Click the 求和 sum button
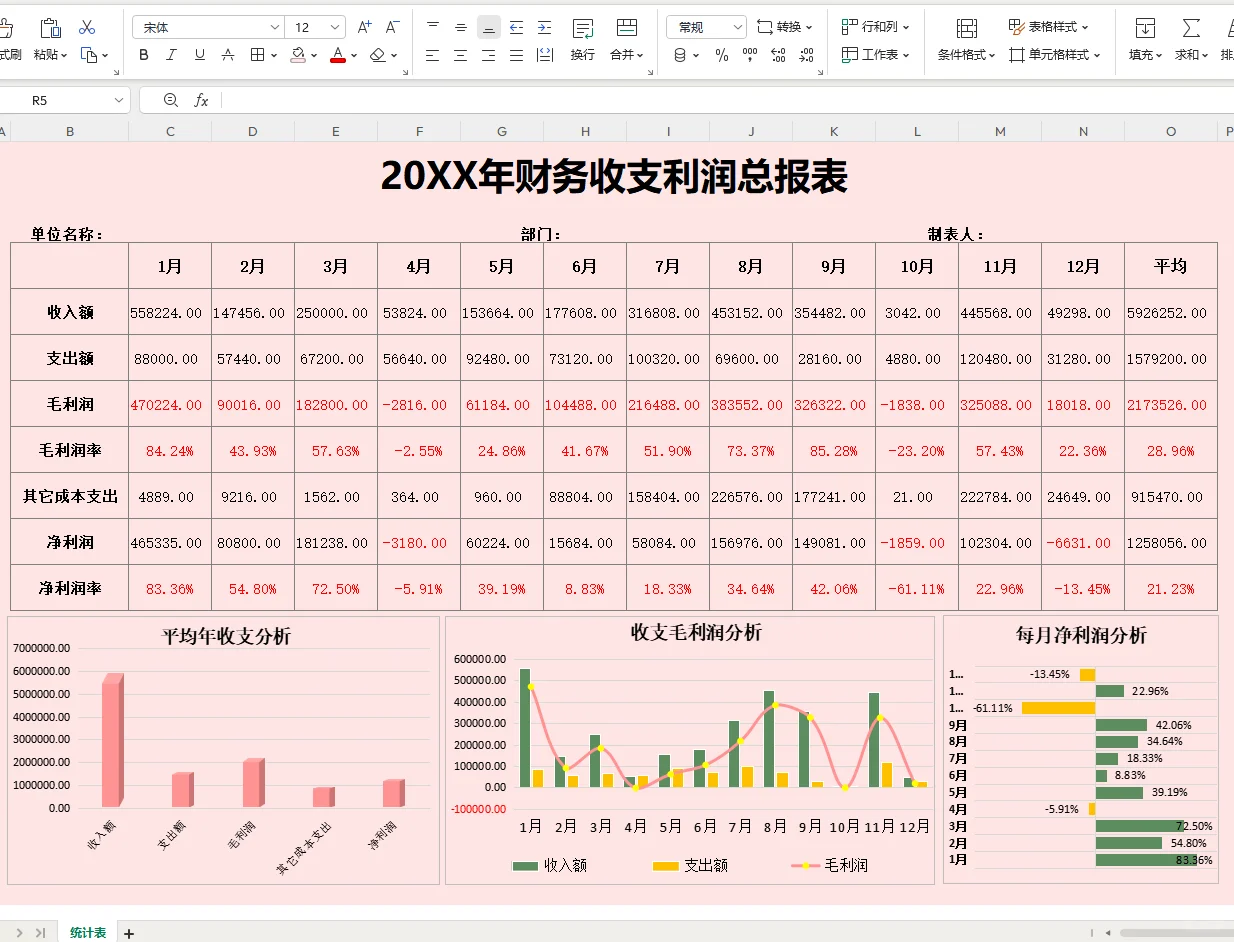The height and width of the screenshot is (942, 1234). (1191, 40)
